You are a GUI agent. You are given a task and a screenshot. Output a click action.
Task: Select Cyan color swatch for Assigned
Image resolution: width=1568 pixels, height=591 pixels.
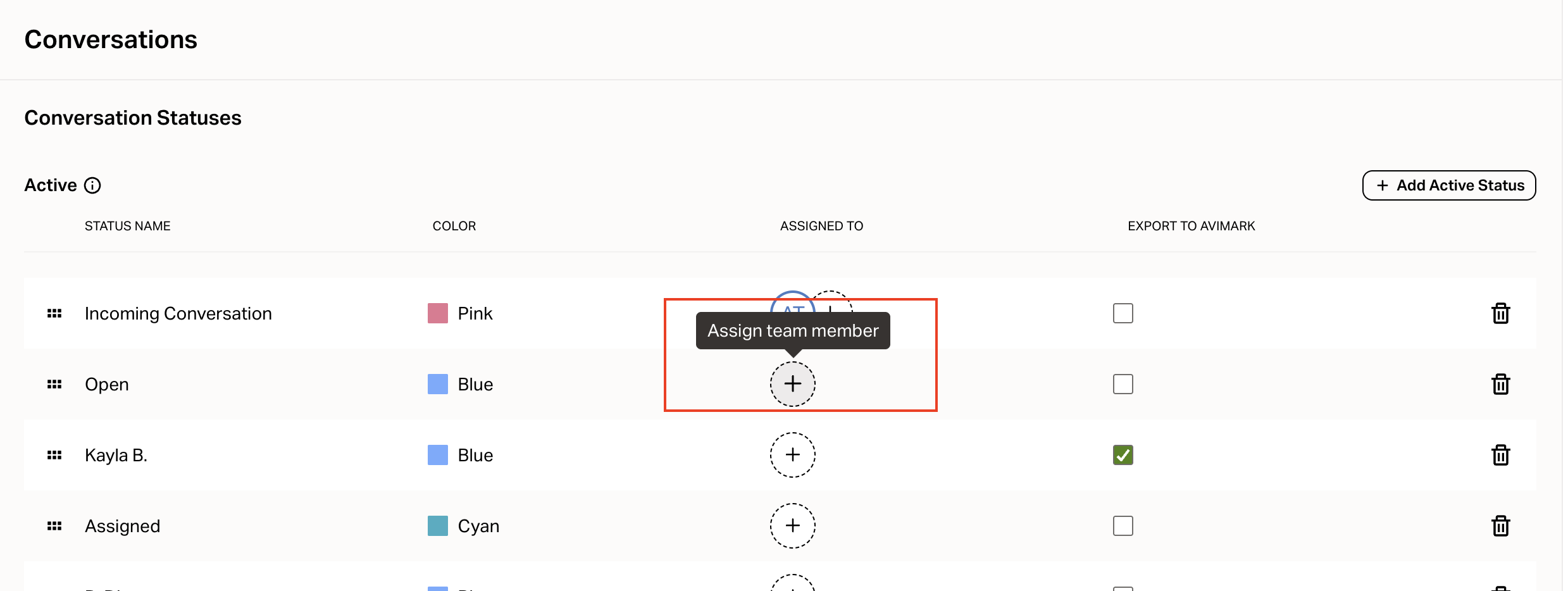pos(437,526)
